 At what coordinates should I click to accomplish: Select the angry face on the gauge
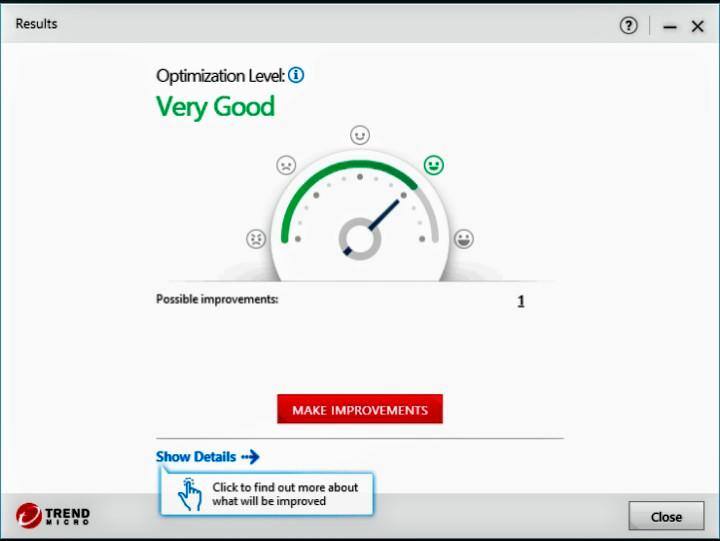coord(256,239)
